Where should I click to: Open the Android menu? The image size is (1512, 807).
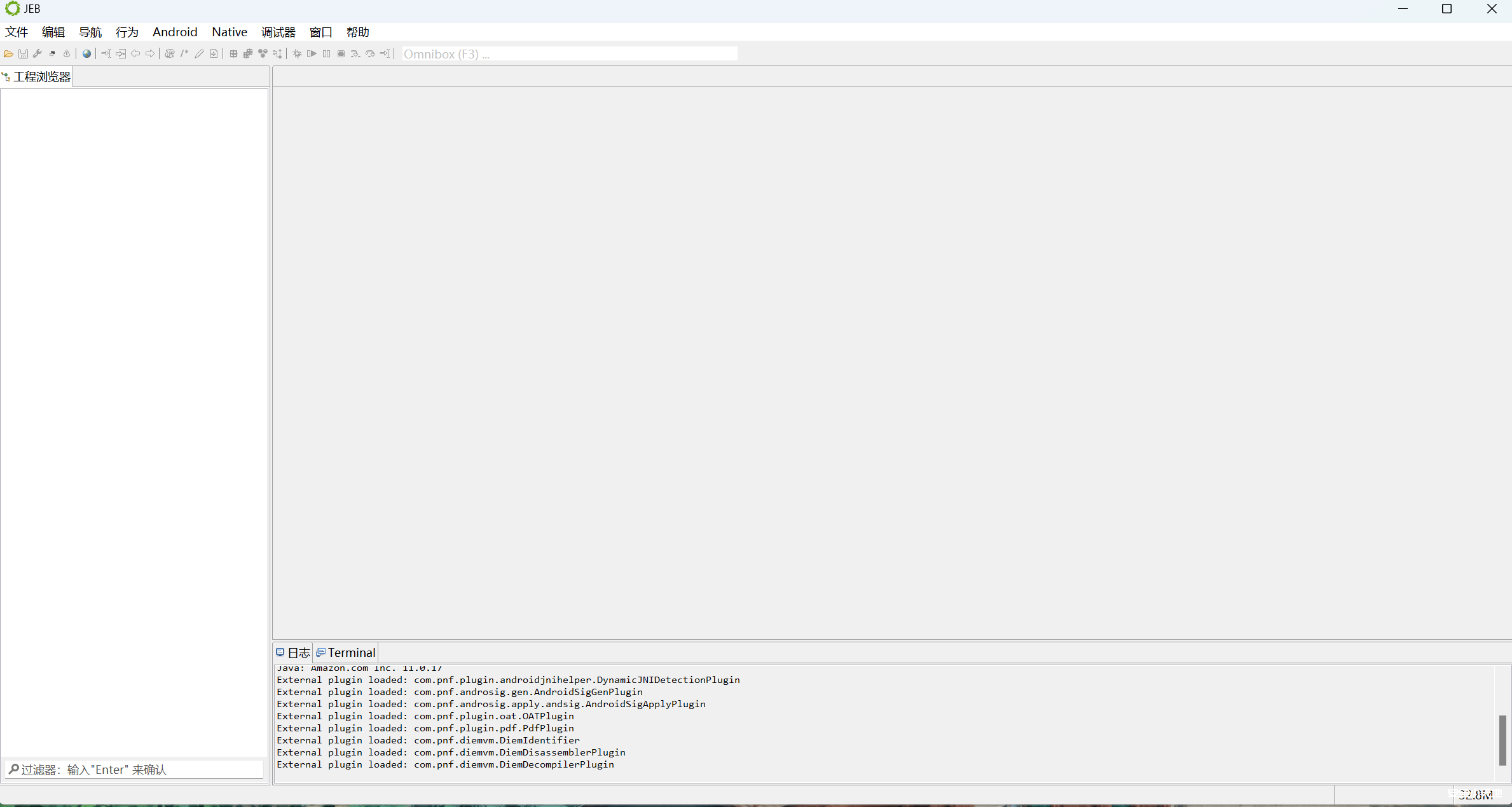click(175, 32)
